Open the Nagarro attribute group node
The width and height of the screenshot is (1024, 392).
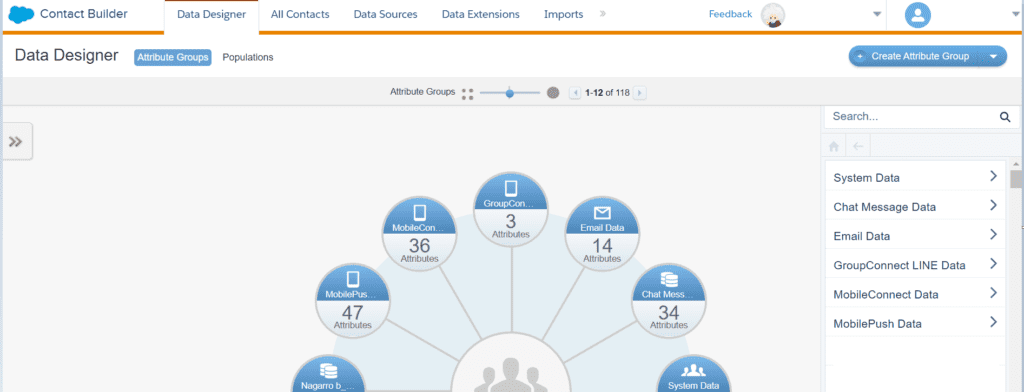(x=328, y=372)
